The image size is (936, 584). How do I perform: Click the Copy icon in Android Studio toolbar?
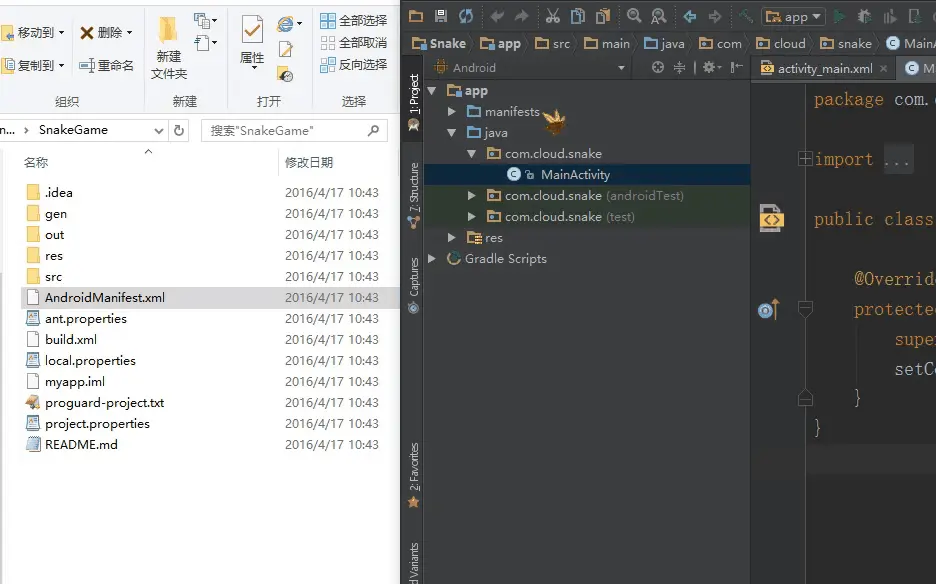click(x=578, y=16)
